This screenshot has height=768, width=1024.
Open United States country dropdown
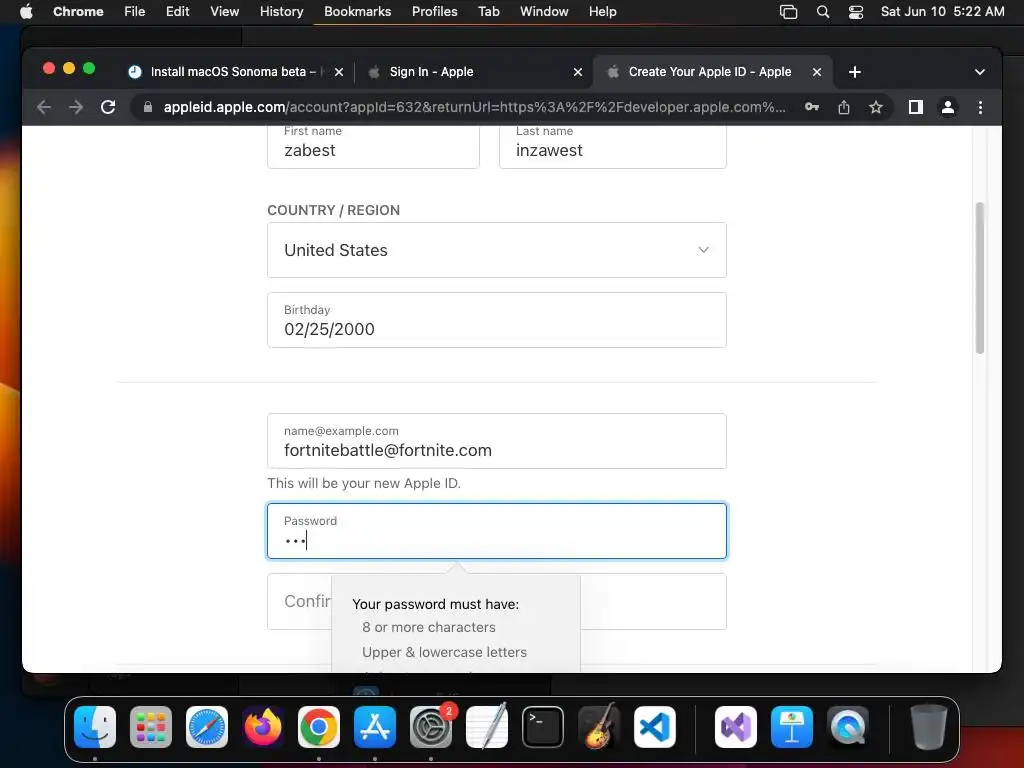coord(496,250)
